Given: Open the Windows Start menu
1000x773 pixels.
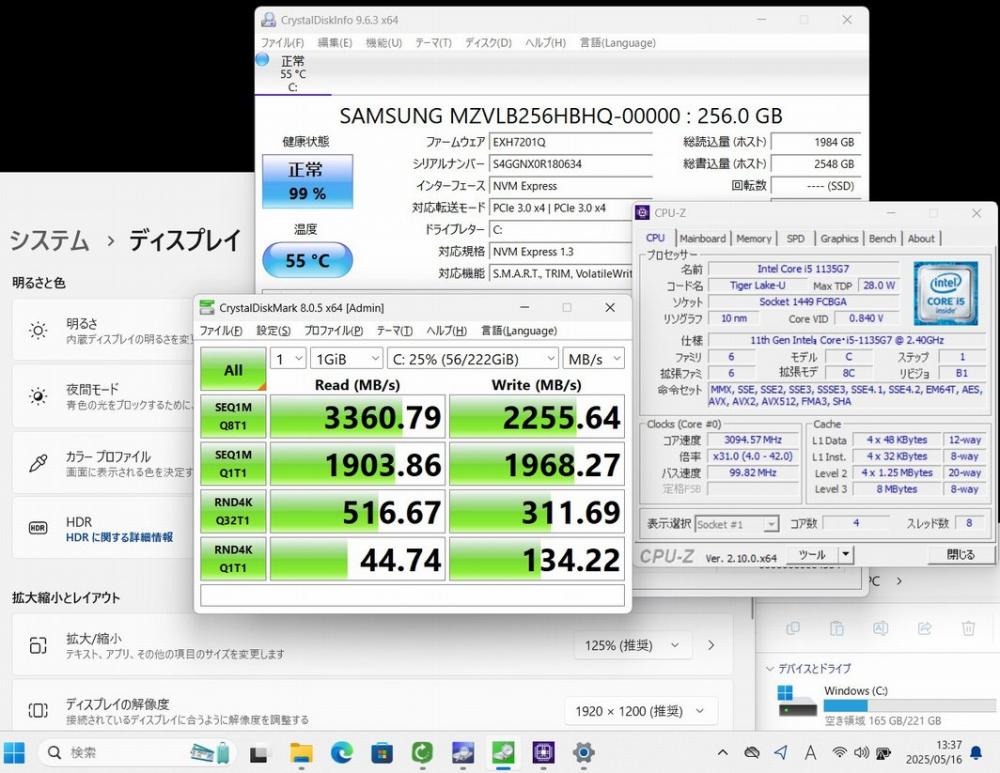Looking at the screenshot, I should (14, 753).
